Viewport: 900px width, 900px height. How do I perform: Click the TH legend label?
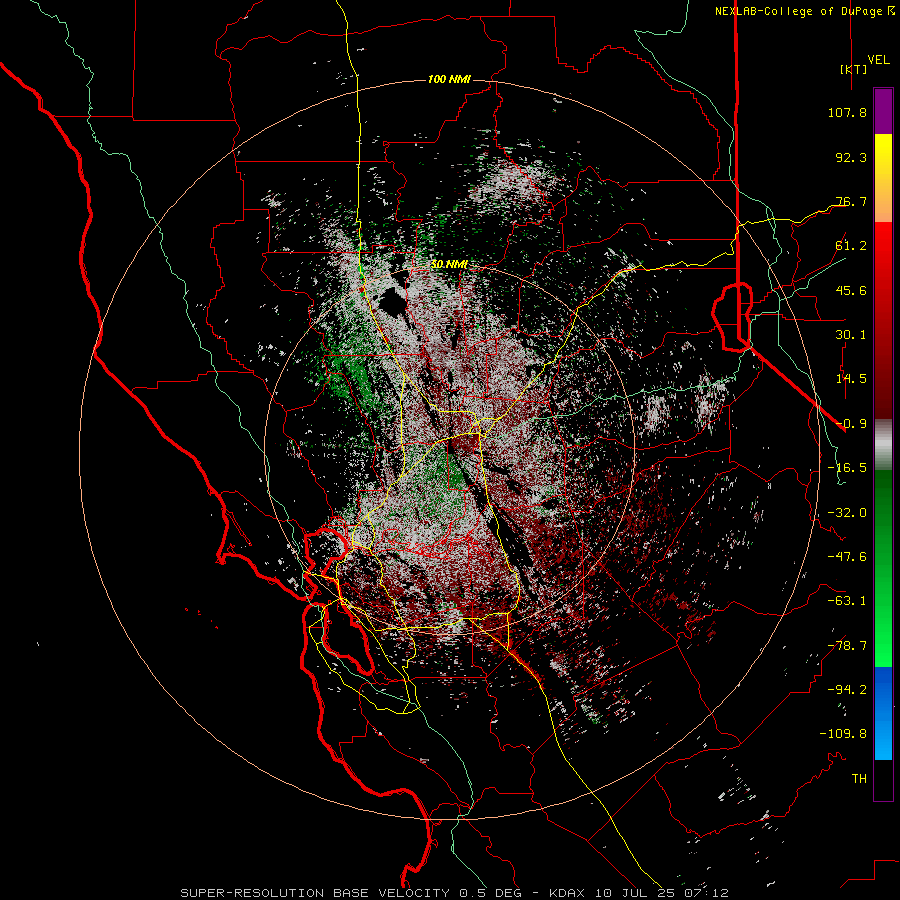tap(859, 779)
